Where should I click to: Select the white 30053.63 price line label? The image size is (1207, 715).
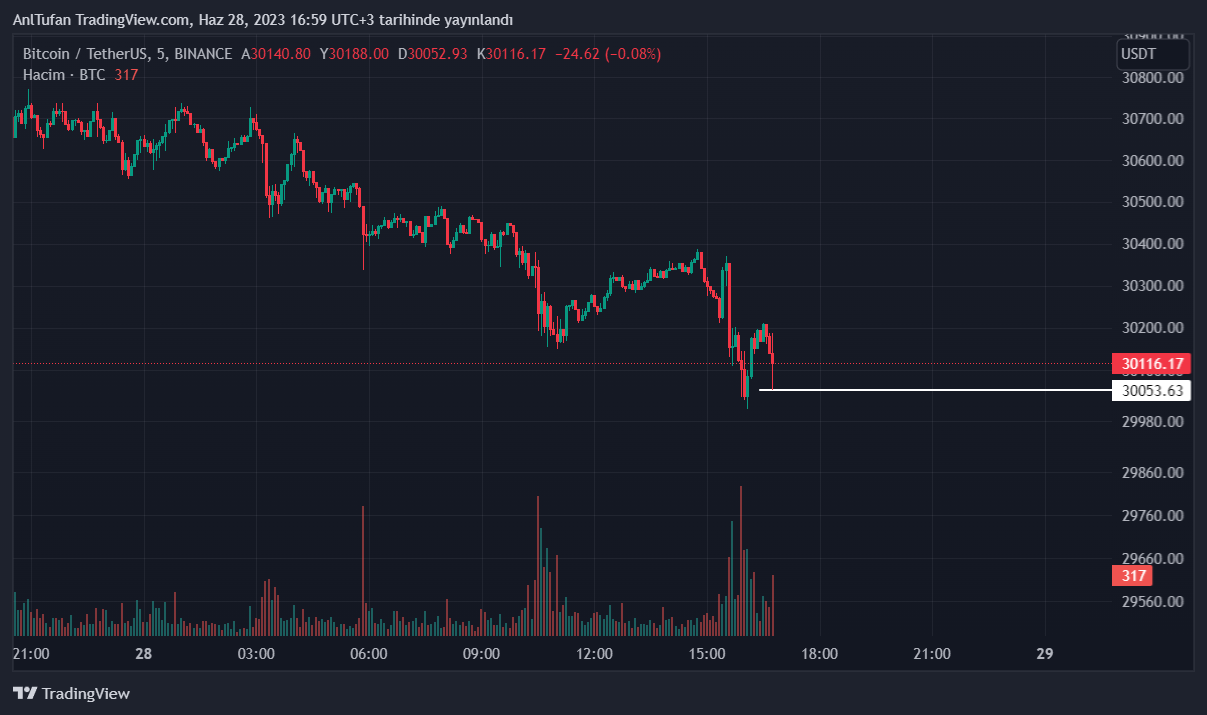1152,390
